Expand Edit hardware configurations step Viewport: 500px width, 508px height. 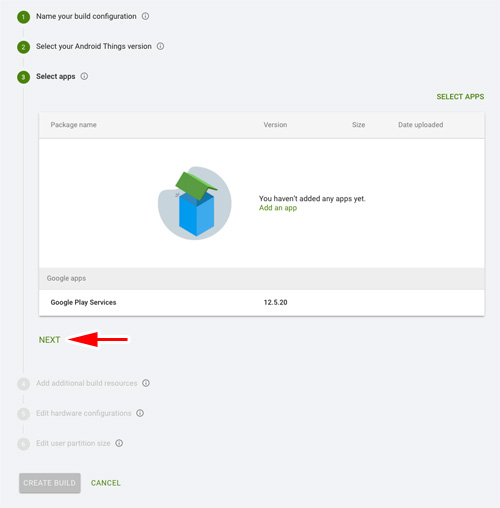84,413
